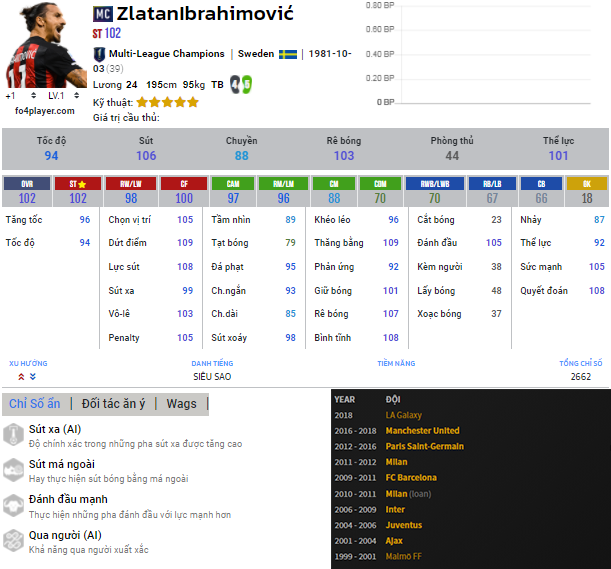Click the five-star Kỹ thuật rating
Image resolution: width=611 pixels, height=569 pixels.
click(x=167, y=102)
